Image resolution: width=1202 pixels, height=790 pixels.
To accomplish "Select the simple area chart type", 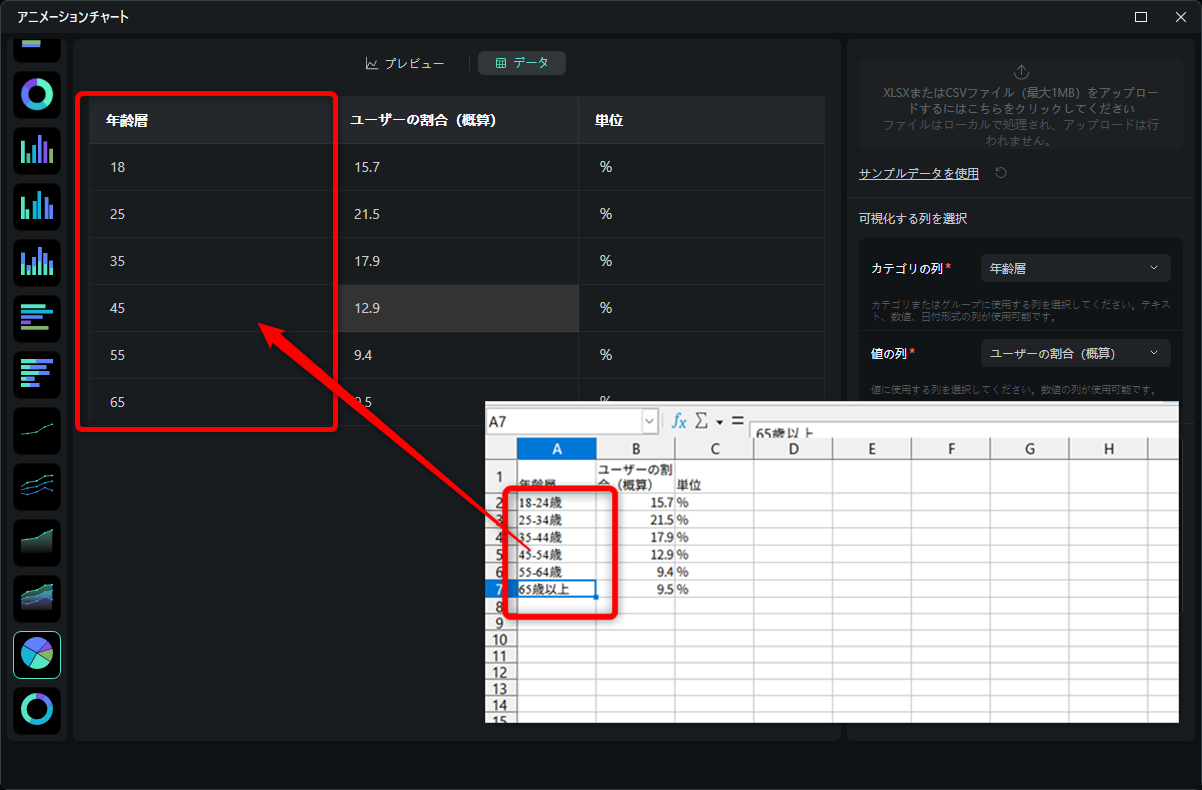I will [x=37, y=543].
